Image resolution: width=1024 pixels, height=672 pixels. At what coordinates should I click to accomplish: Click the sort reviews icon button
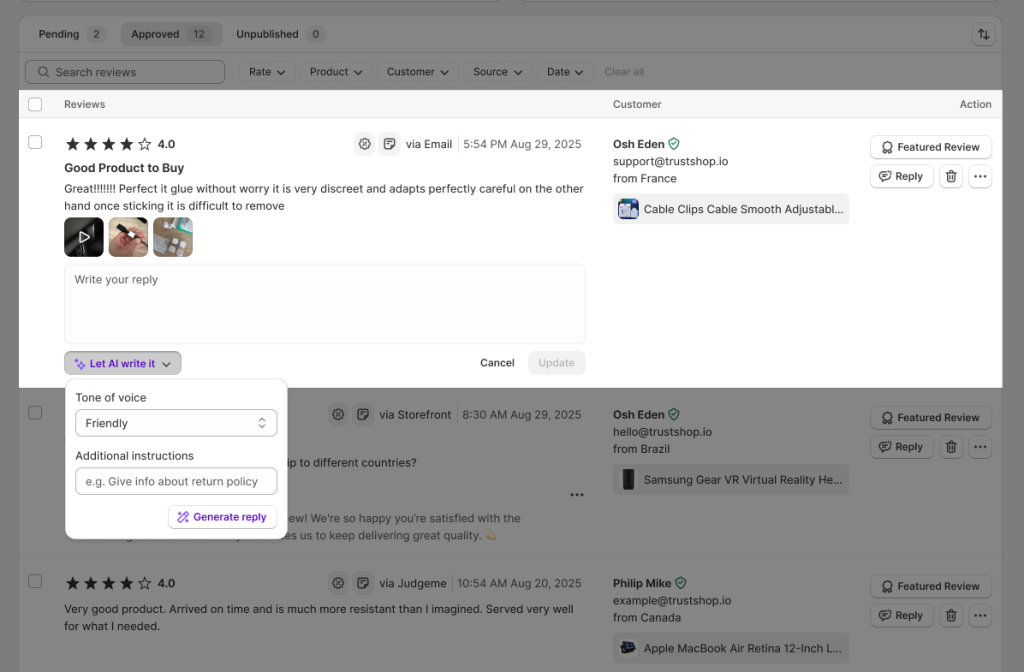point(984,34)
